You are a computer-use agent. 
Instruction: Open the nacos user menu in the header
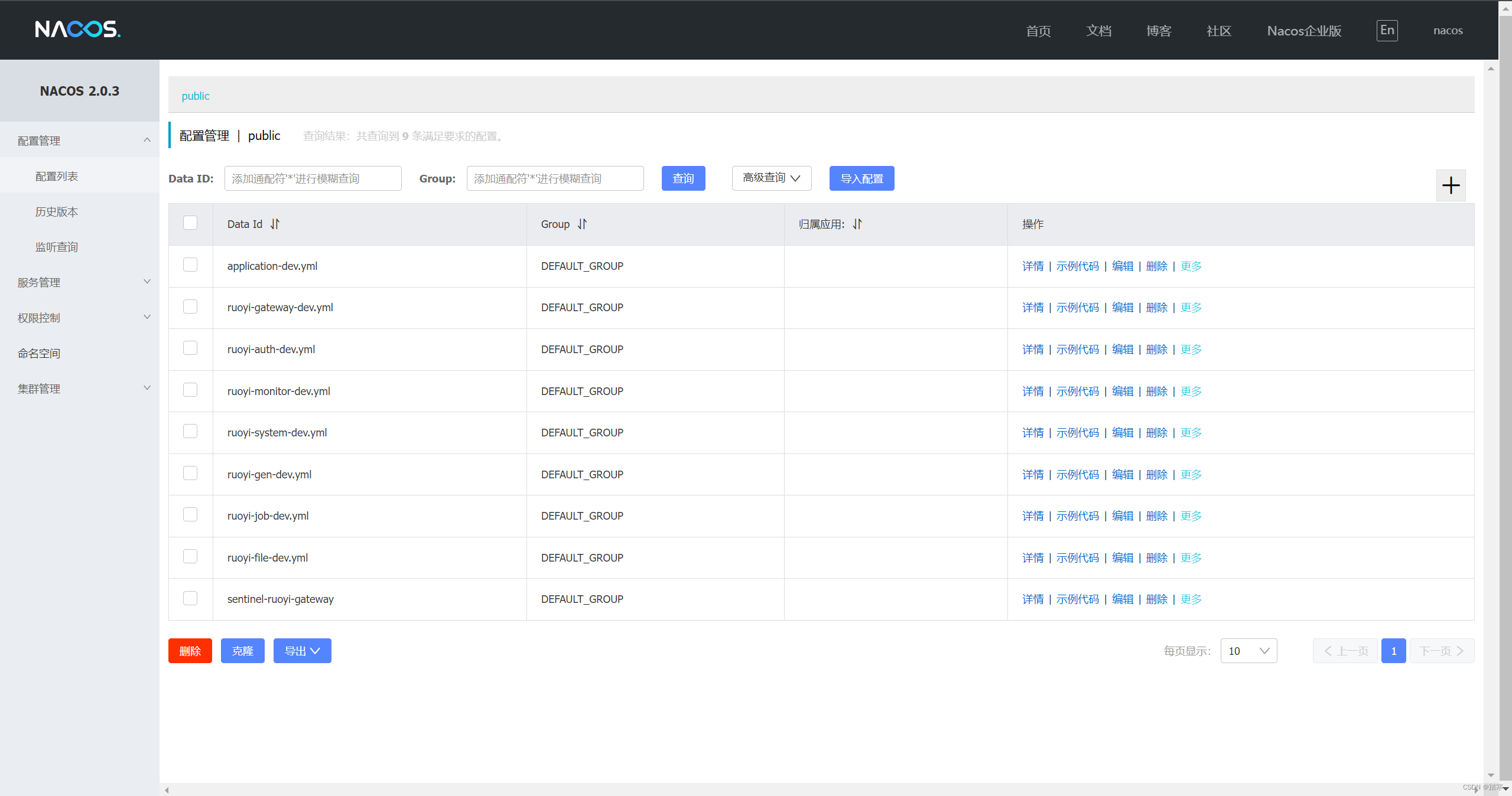(1448, 31)
